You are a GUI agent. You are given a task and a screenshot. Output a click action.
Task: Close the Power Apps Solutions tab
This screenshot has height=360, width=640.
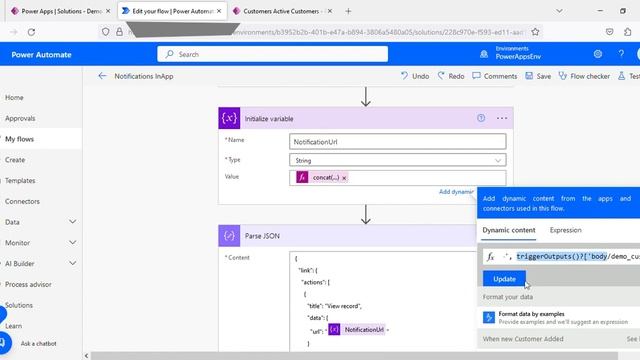click(108, 11)
